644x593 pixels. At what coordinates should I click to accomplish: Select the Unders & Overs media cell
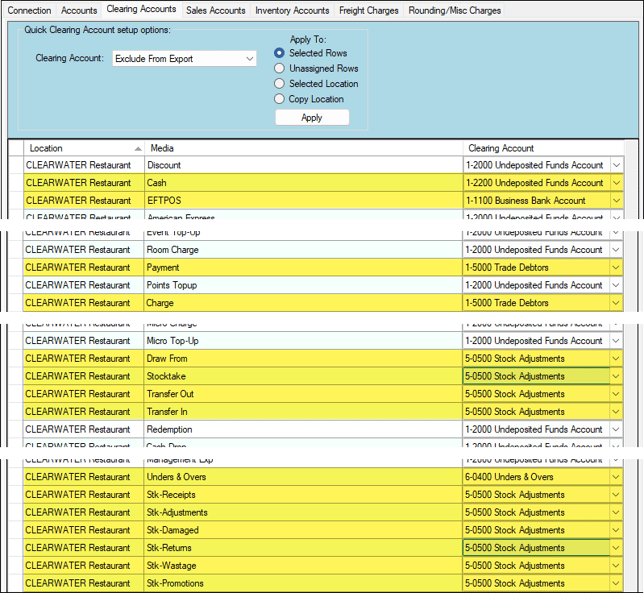[303, 477]
